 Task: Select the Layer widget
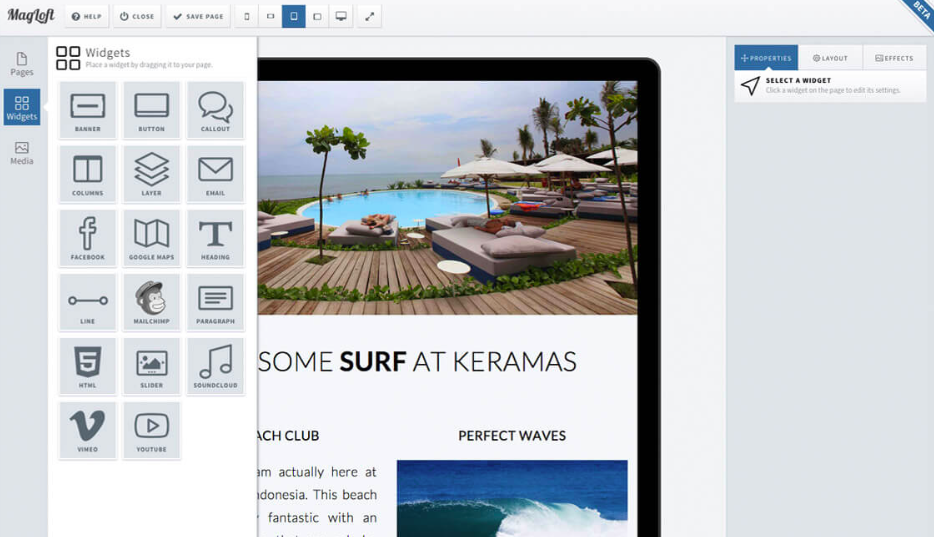coord(151,174)
